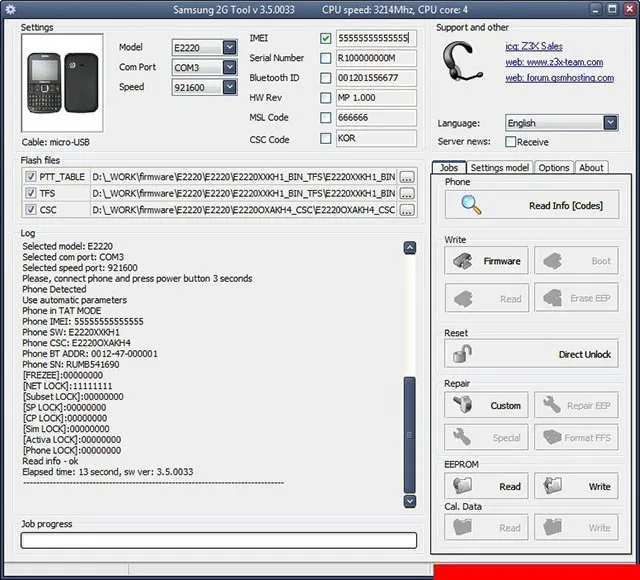The width and height of the screenshot is (640, 580).
Task: Click the log scroll-down arrow
Action: tap(410, 500)
